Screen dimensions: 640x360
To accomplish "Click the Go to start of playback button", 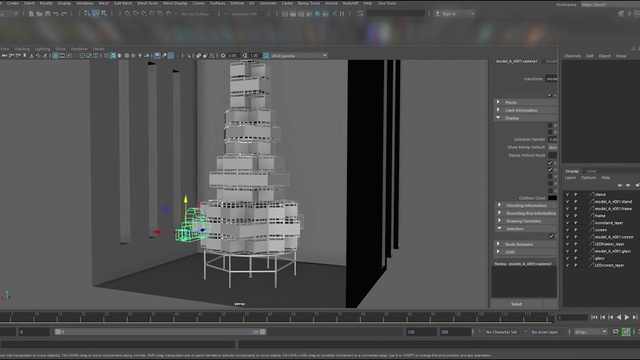I will pos(594,317).
